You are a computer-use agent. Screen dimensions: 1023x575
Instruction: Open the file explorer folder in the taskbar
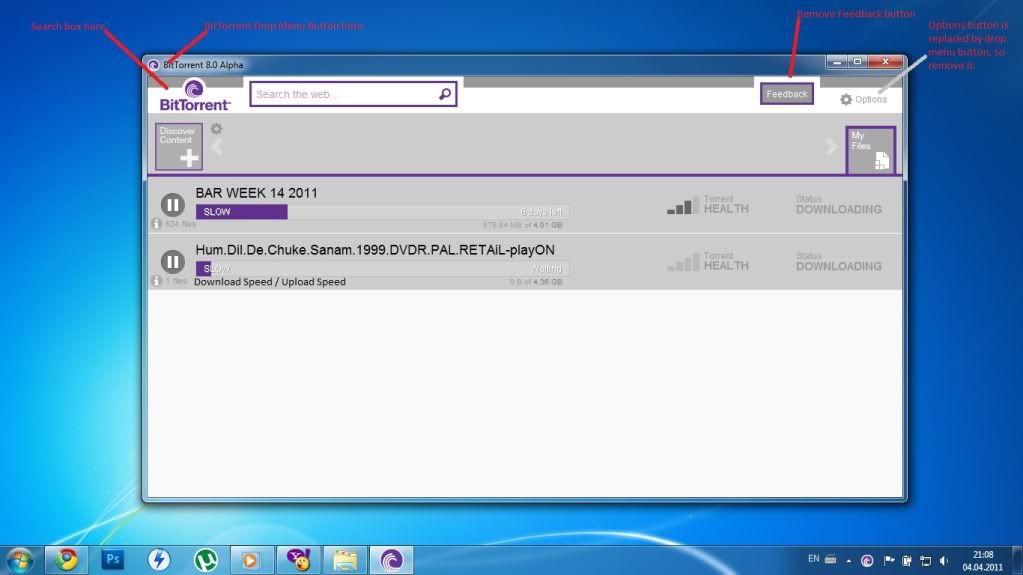pos(345,560)
